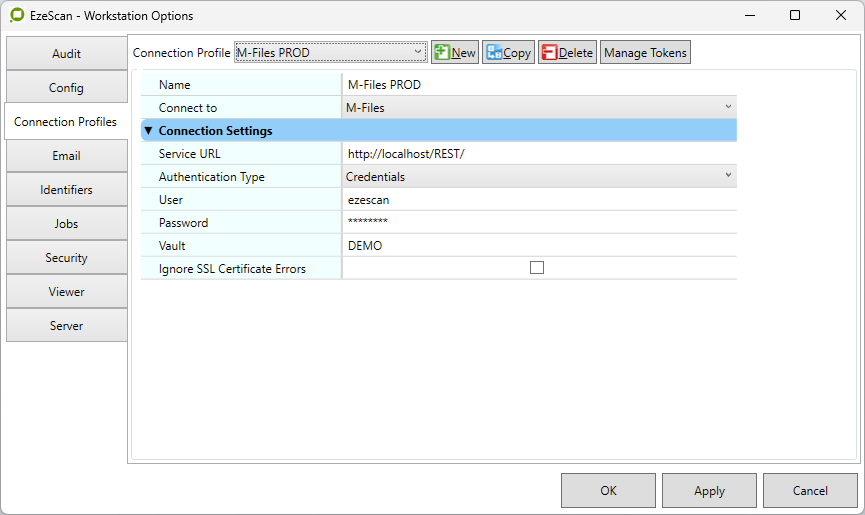Select the Vault text field
The width and height of the screenshot is (865, 515).
click(x=538, y=246)
